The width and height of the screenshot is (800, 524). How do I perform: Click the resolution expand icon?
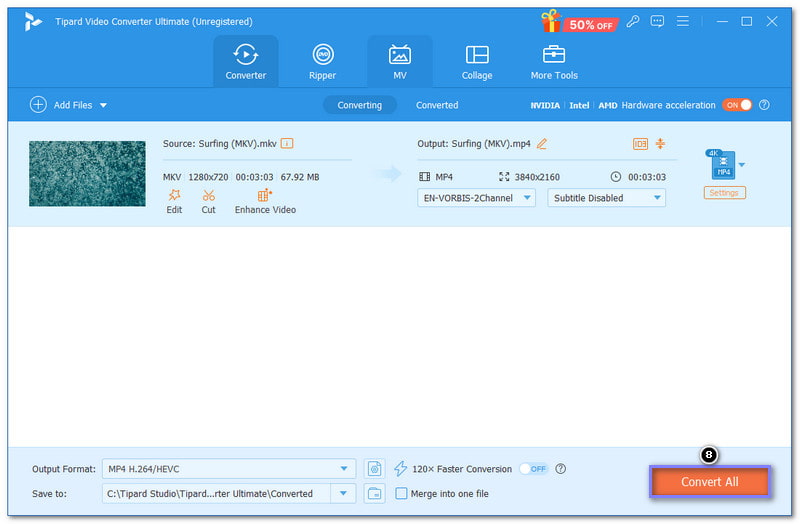[x=504, y=177]
